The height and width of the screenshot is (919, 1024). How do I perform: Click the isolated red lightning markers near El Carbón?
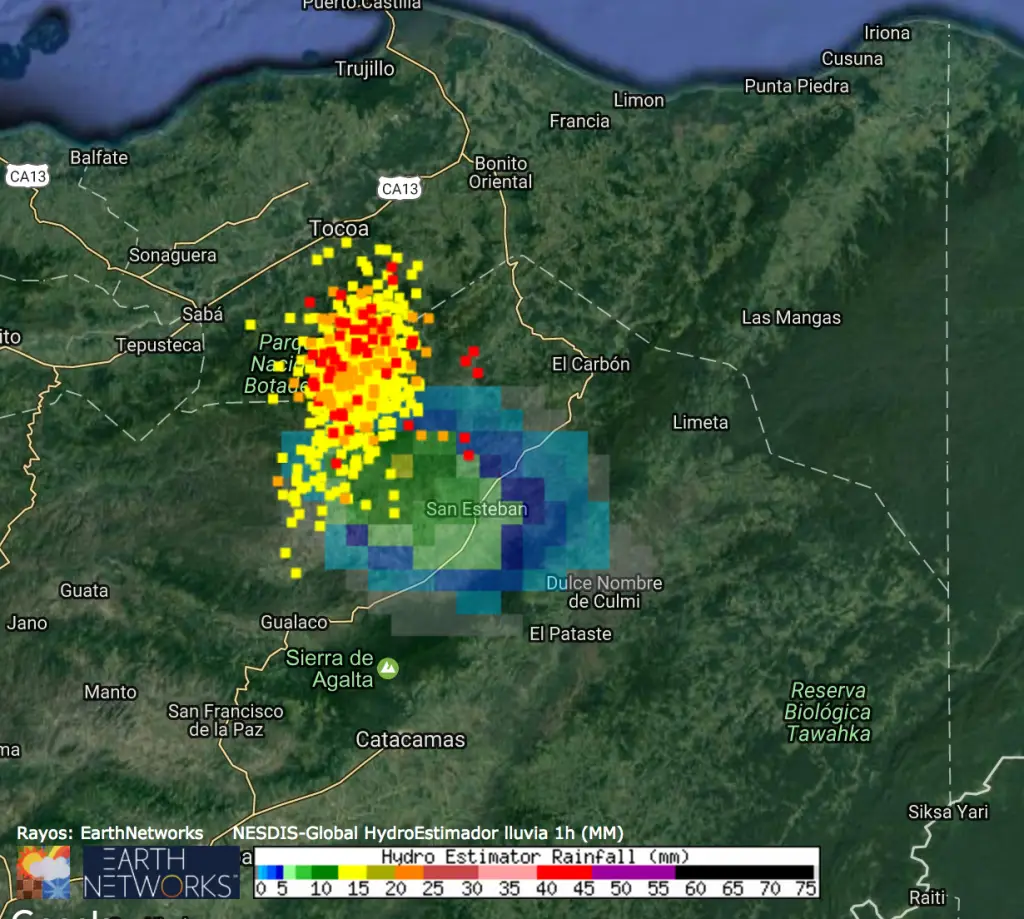click(x=470, y=361)
